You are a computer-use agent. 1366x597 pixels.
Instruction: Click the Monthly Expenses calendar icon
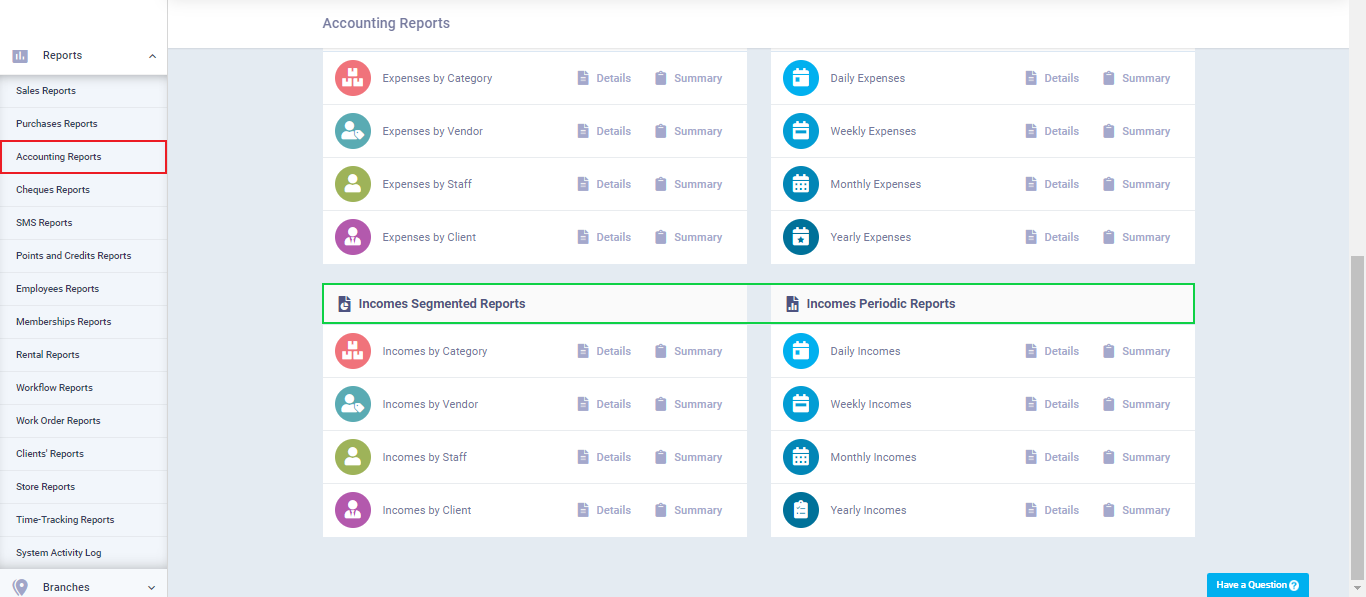click(x=800, y=184)
